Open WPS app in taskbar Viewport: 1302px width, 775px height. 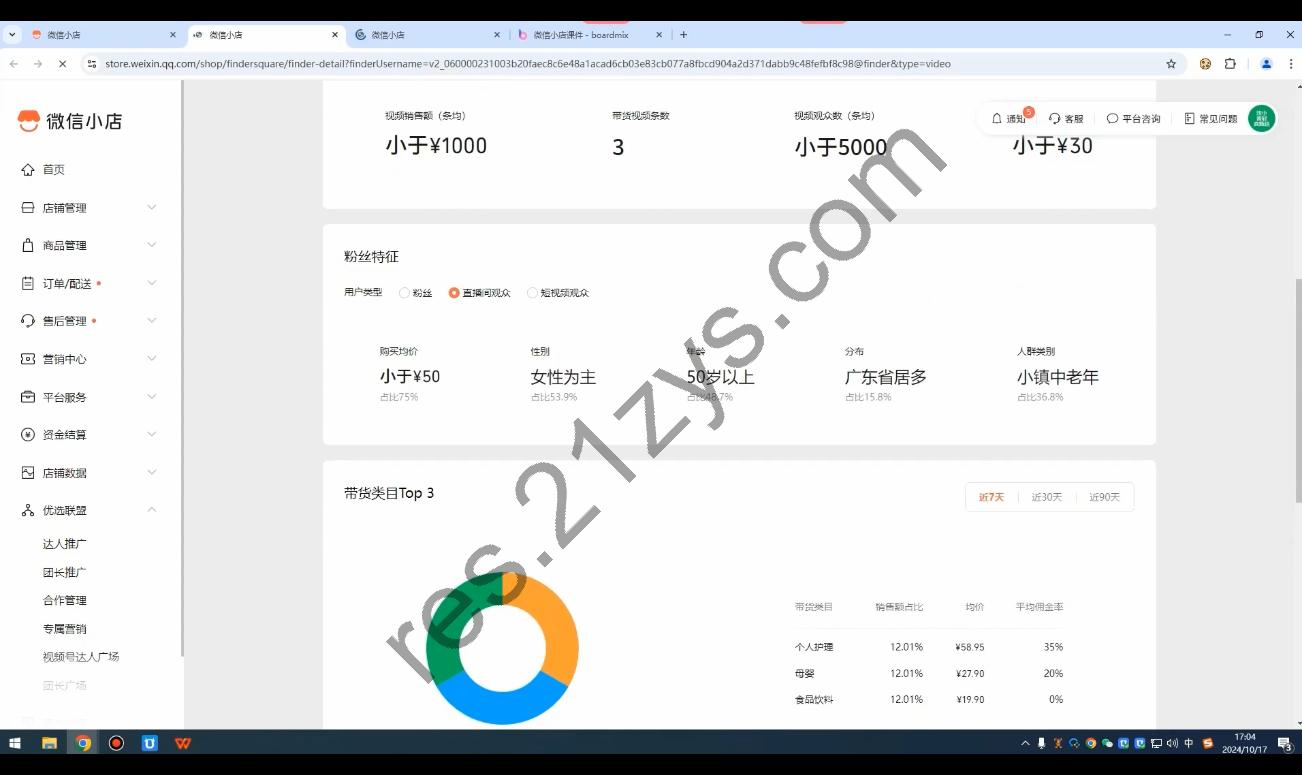(183, 743)
